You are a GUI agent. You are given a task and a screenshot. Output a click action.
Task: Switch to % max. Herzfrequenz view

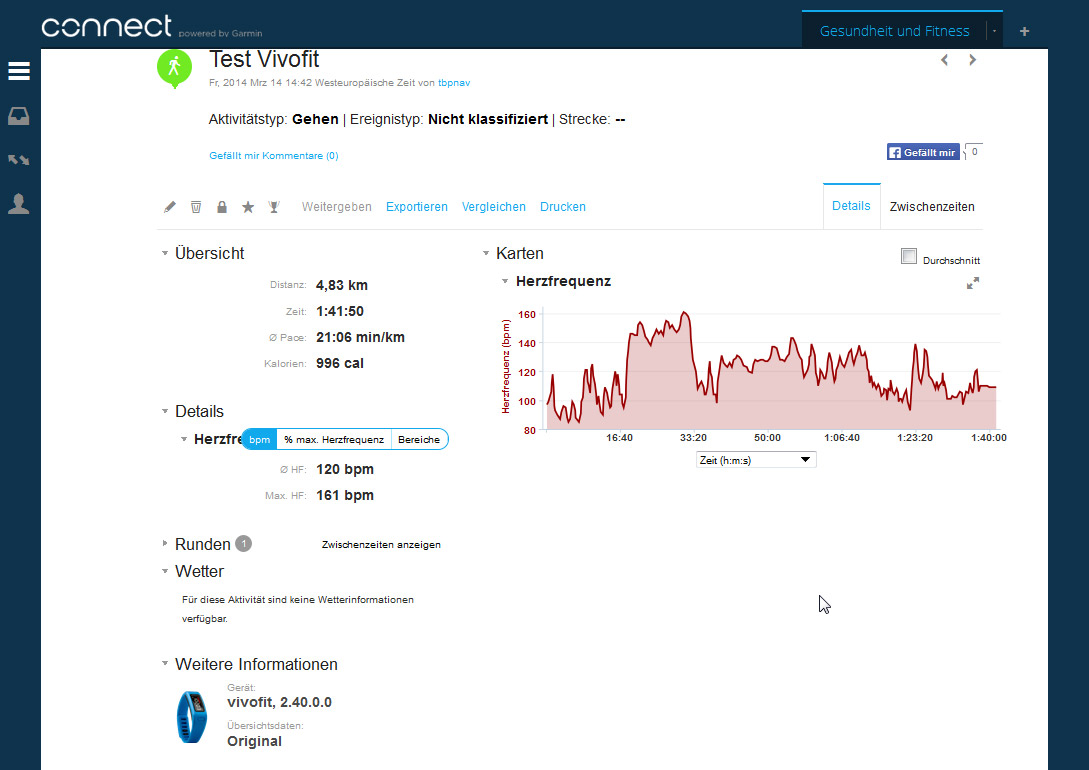pos(334,440)
